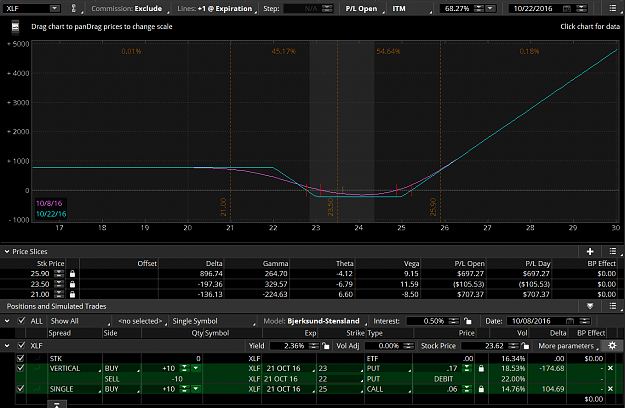Open the 68.27% probability range dropdown arrow
The height and width of the screenshot is (408, 625).
(x=491, y=8)
